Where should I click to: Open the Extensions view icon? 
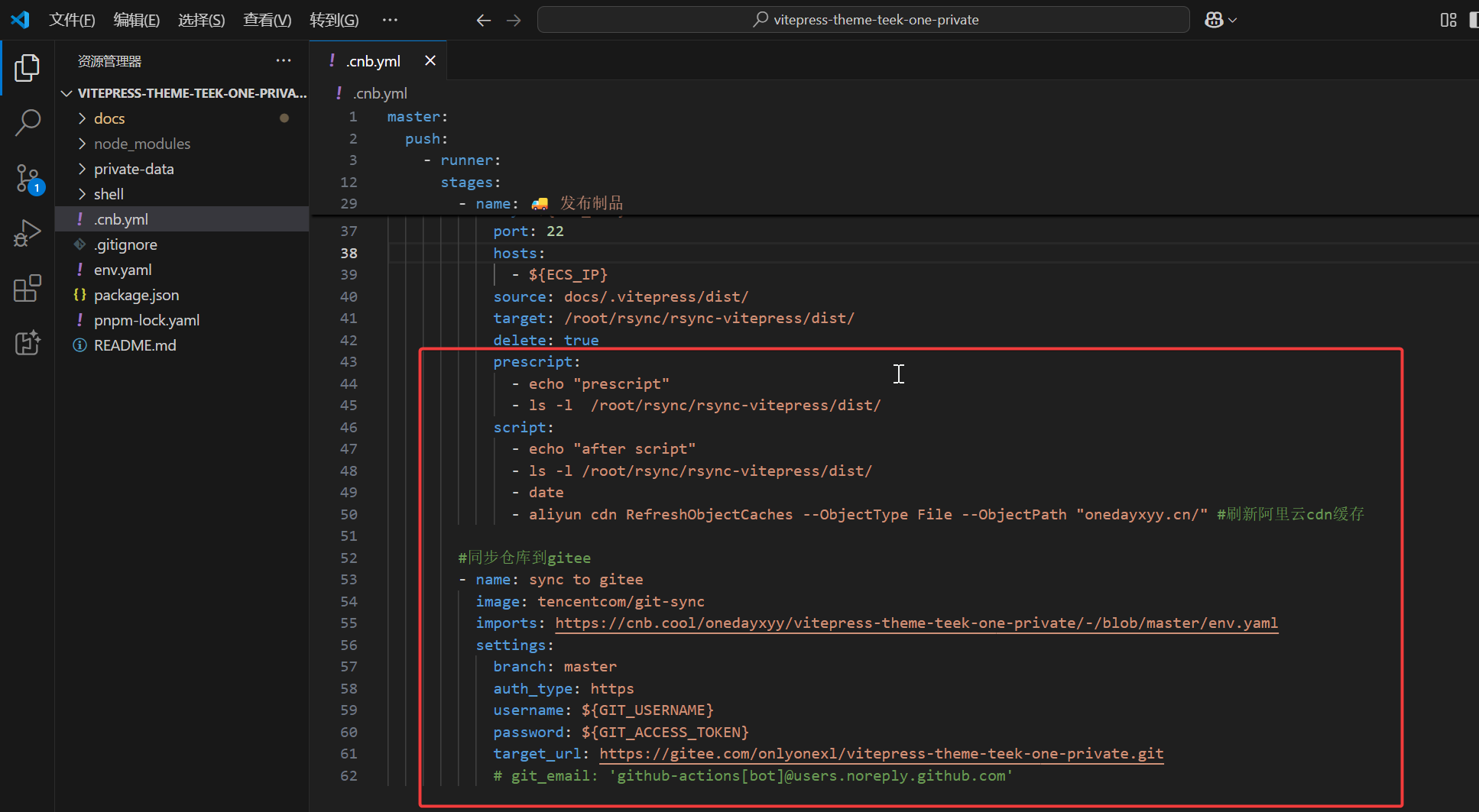(x=28, y=289)
